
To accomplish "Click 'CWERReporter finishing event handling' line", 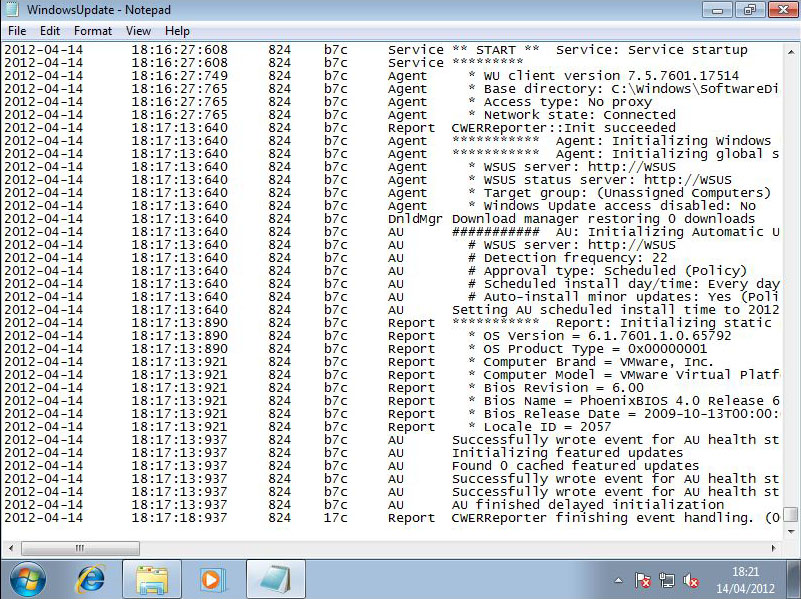I will point(616,518).
